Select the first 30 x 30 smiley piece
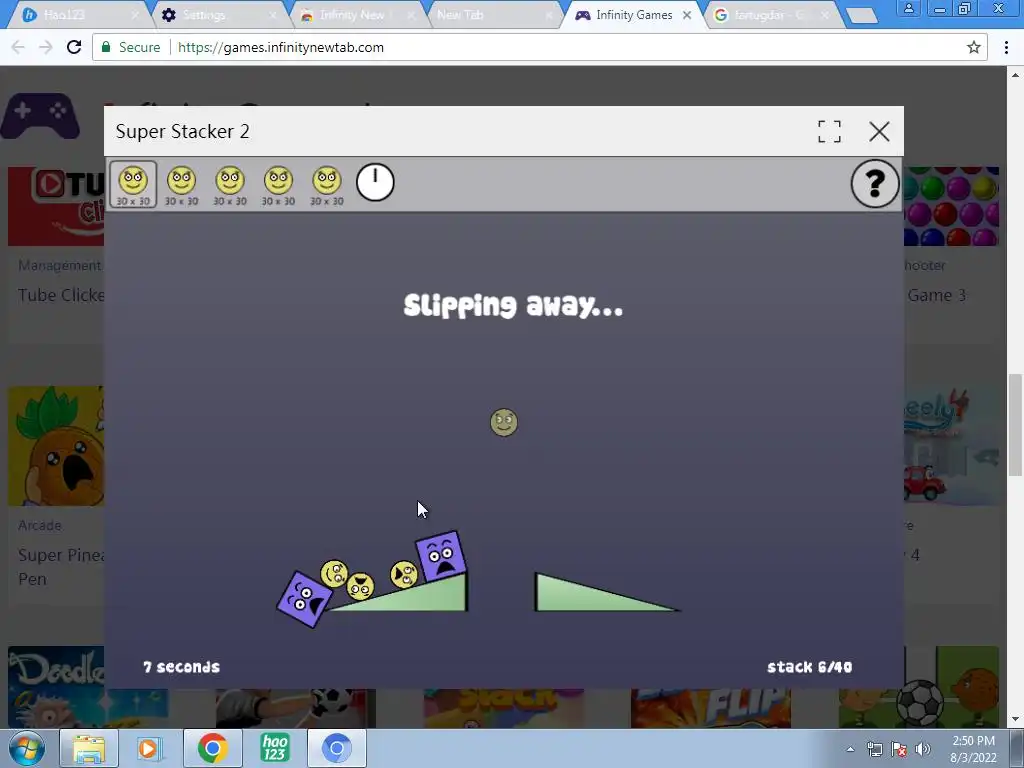This screenshot has height=768, width=1024. (x=133, y=184)
